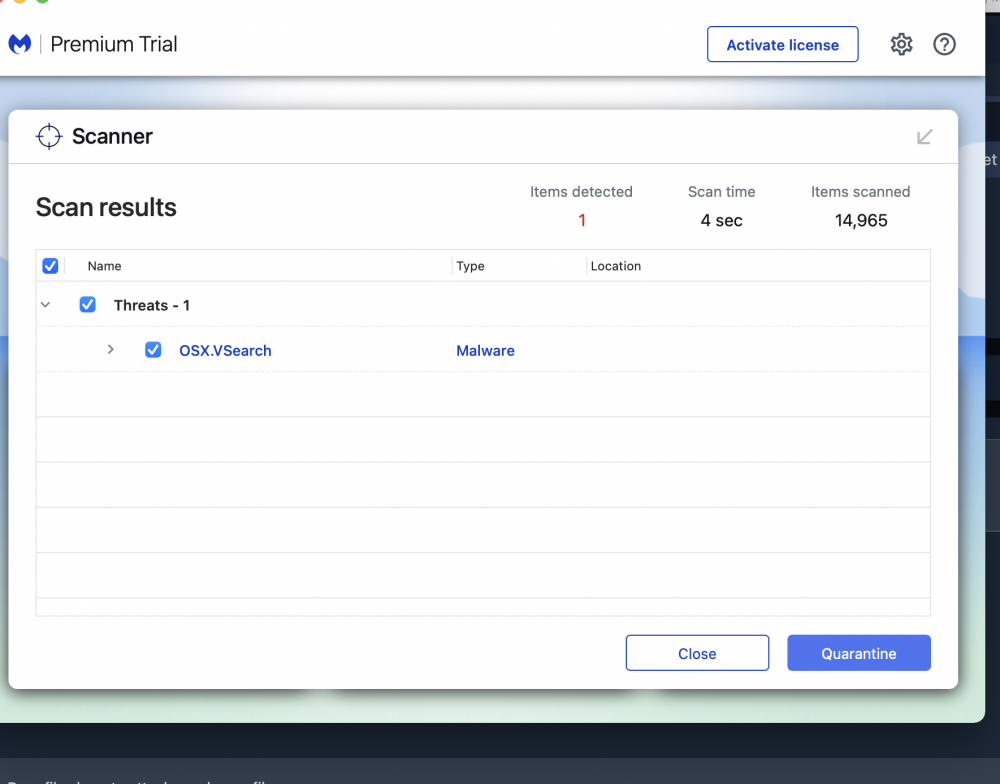Shrink the Scanner panel with the arrow icon
This screenshot has width=1000, height=784.
pos(925,137)
